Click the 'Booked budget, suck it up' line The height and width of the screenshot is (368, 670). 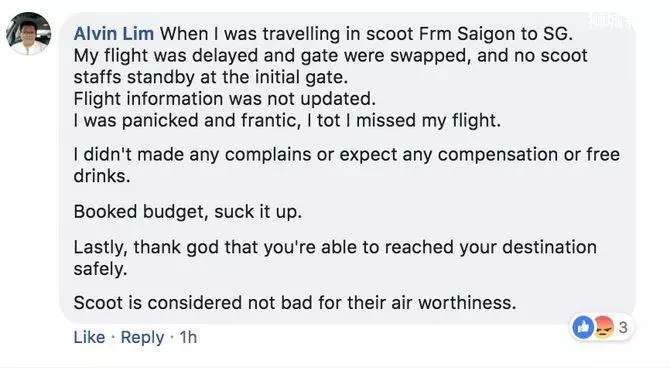click(188, 212)
